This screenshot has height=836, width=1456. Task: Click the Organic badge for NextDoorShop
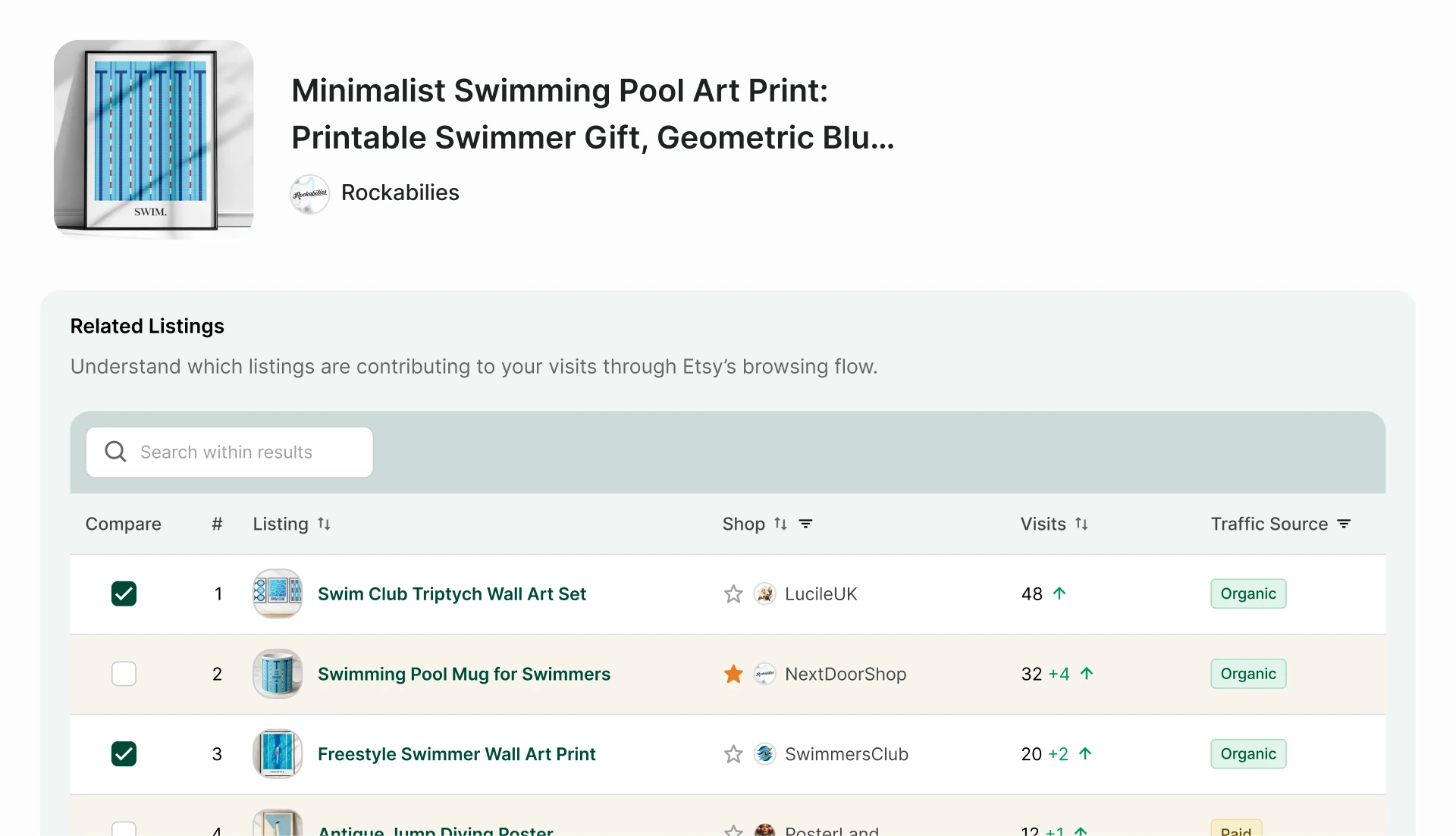[x=1248, y=674]
